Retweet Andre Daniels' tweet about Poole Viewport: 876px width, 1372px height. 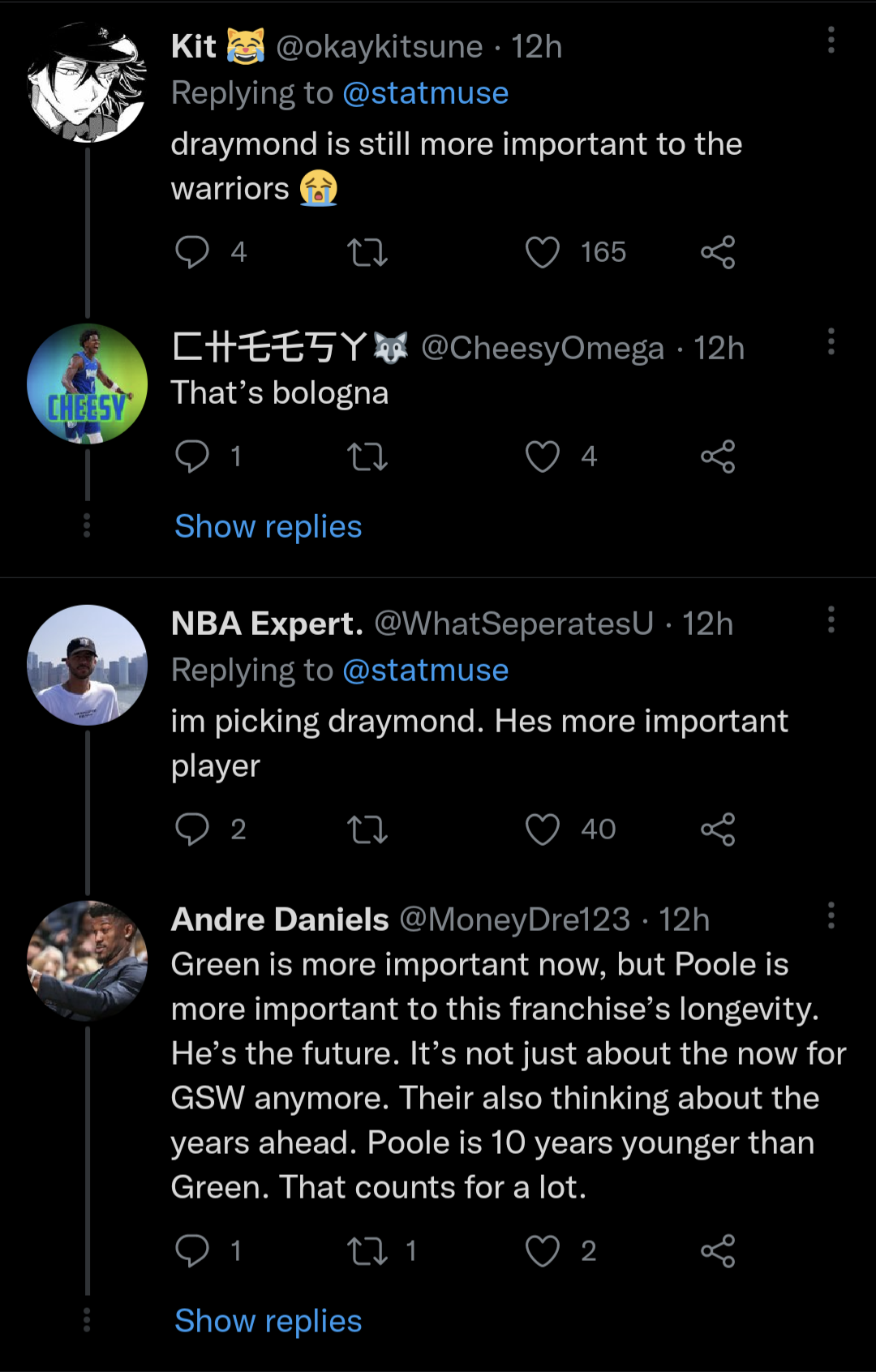tap(367, 1251)
